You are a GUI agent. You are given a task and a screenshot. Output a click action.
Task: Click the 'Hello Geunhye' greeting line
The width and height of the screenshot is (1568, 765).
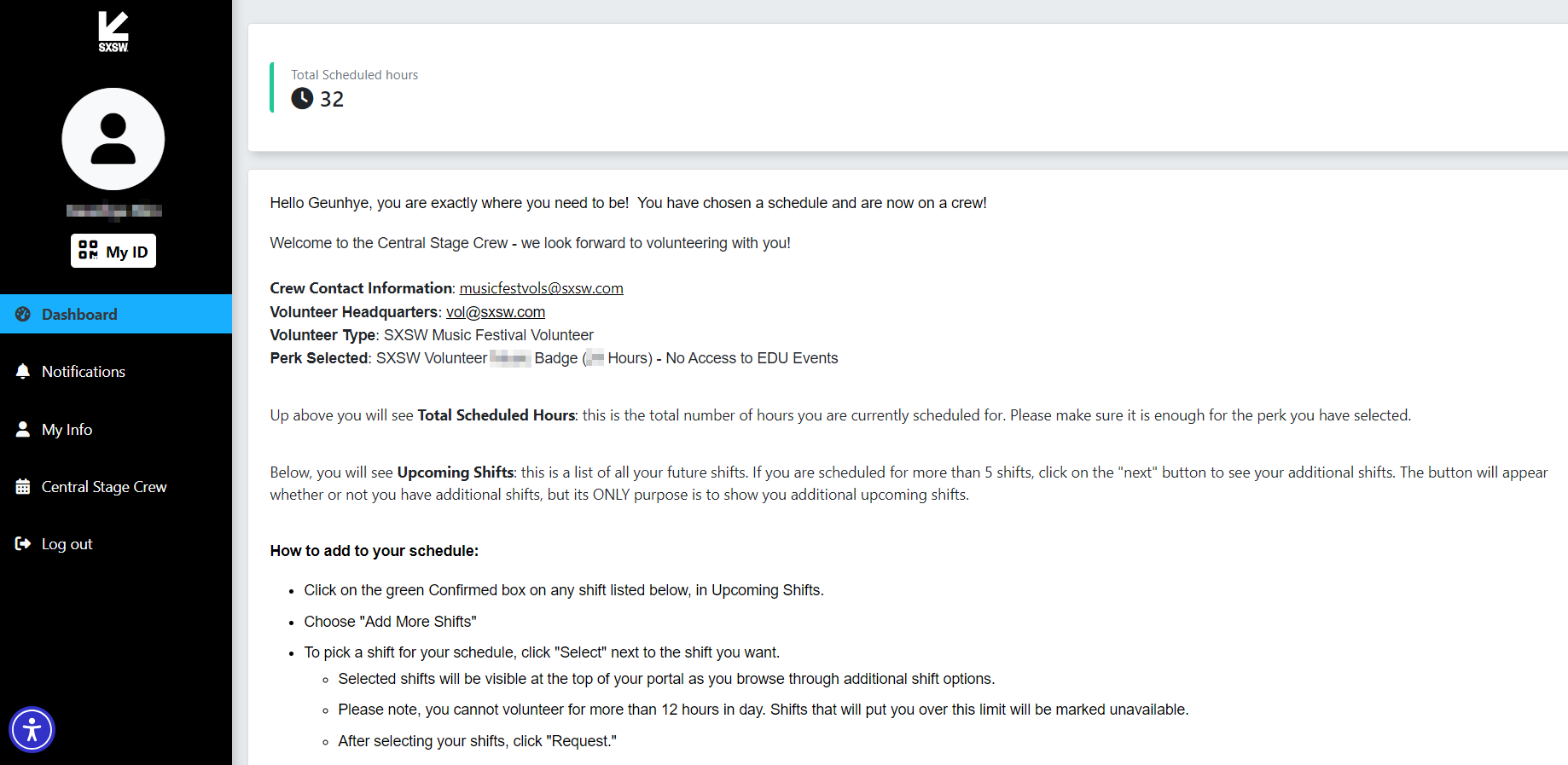coord(629,203)
